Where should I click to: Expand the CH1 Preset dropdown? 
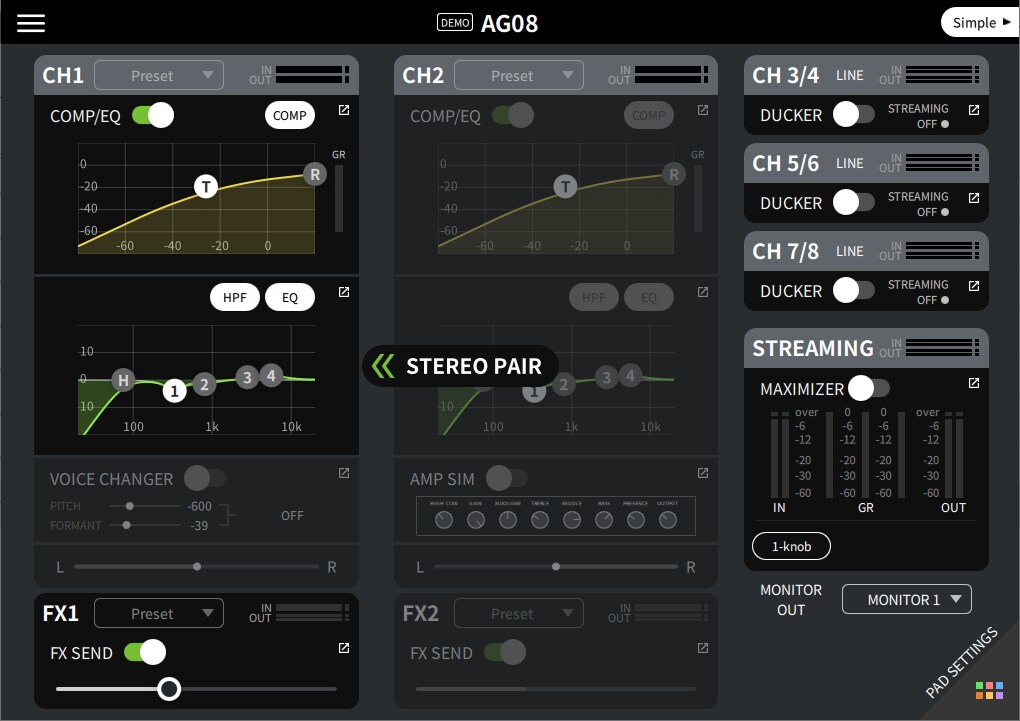pyautogui.click(x=159, y=75)
